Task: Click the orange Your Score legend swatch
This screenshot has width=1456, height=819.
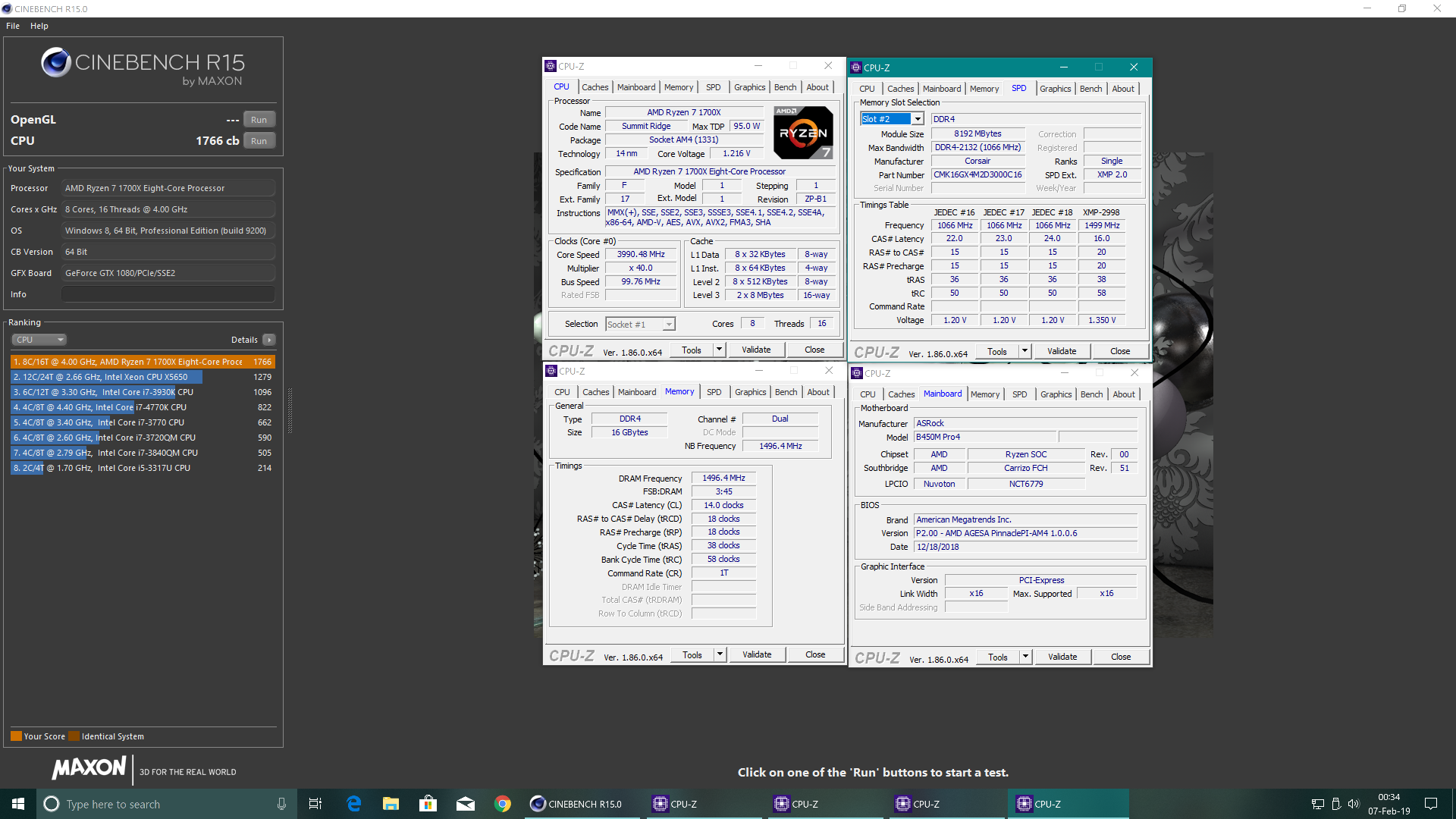Action: tap(16, 736)
